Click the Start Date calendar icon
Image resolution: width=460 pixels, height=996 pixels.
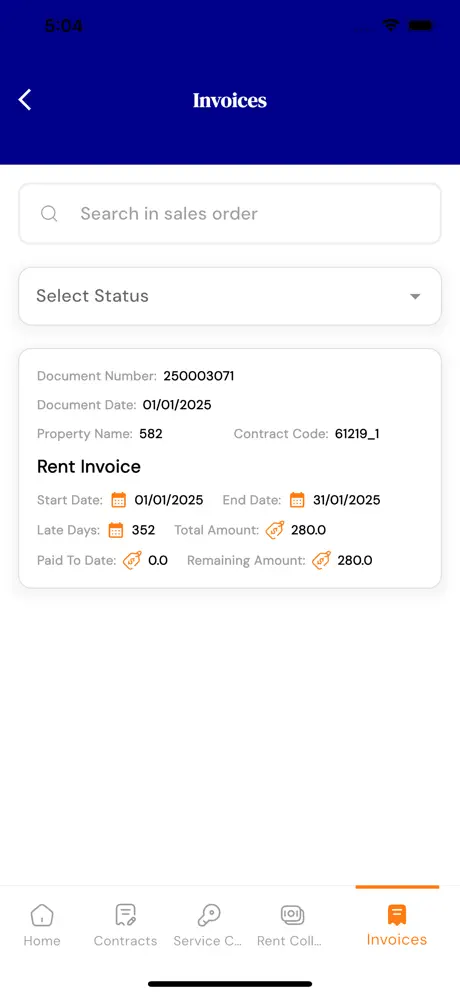118,500
